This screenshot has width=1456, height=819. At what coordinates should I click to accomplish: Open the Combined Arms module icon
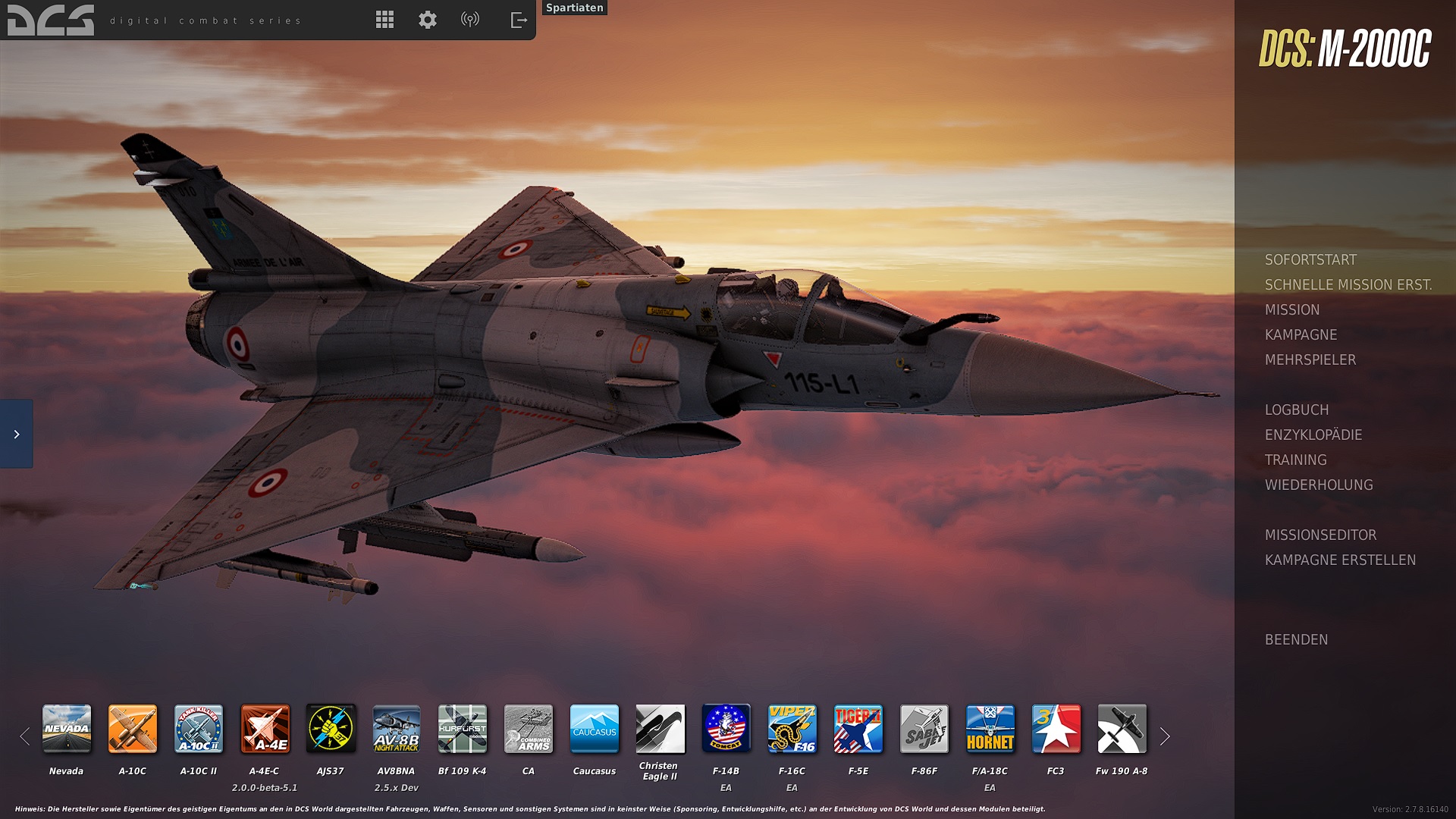(x=529, y=729)
